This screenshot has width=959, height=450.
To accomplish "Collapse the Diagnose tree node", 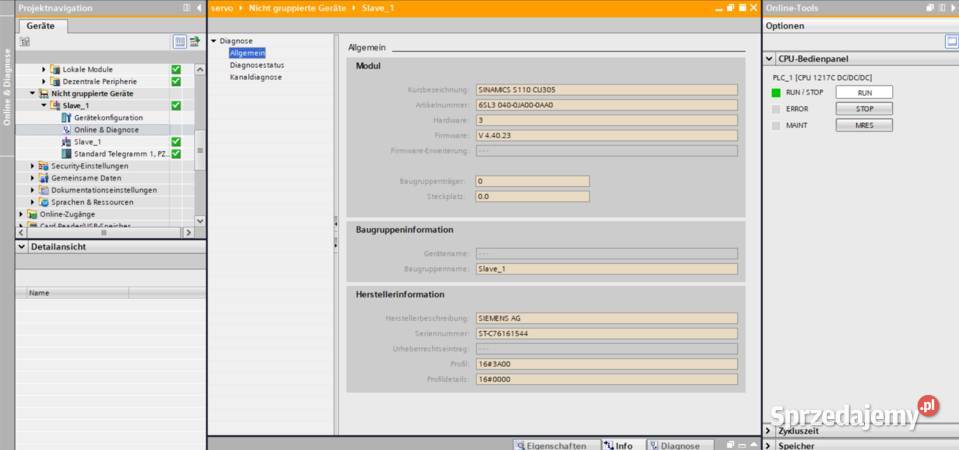I will [214, 41].
